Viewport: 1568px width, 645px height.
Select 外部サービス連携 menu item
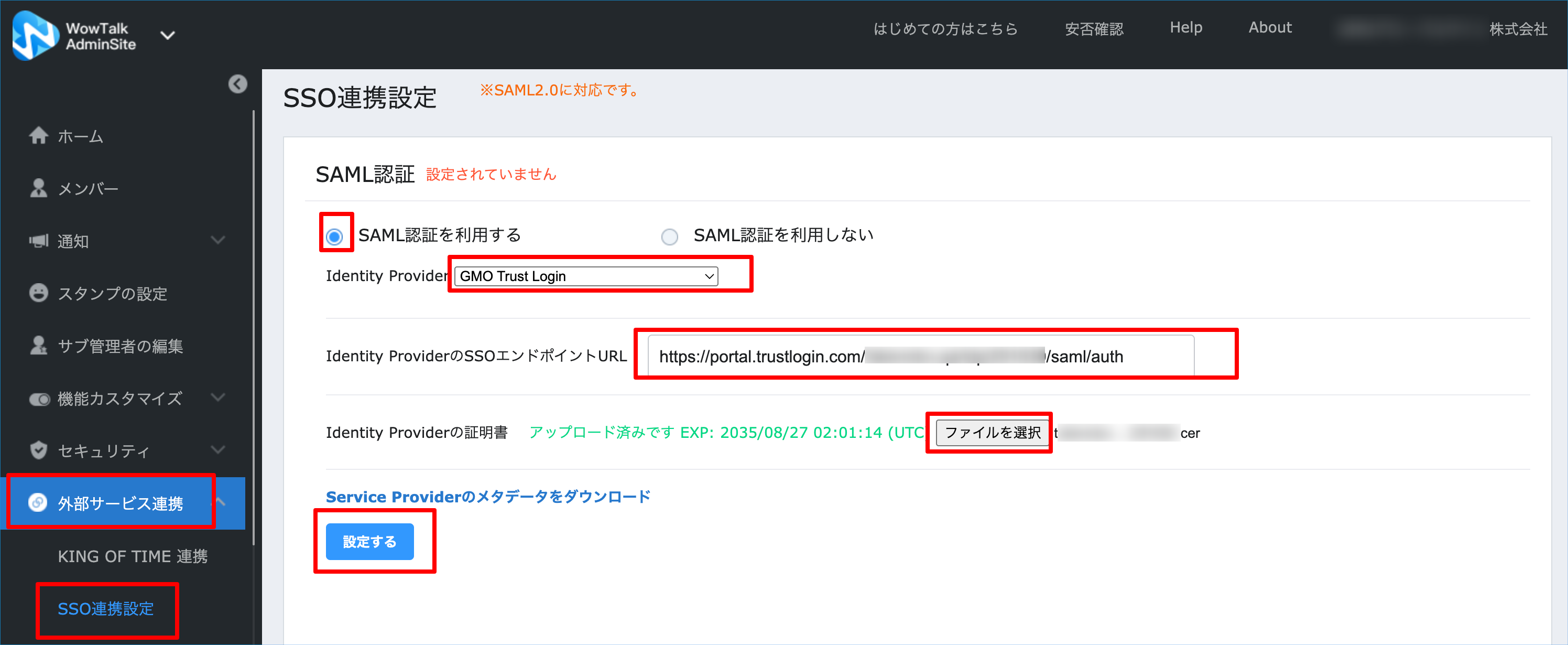pos(121,503)
